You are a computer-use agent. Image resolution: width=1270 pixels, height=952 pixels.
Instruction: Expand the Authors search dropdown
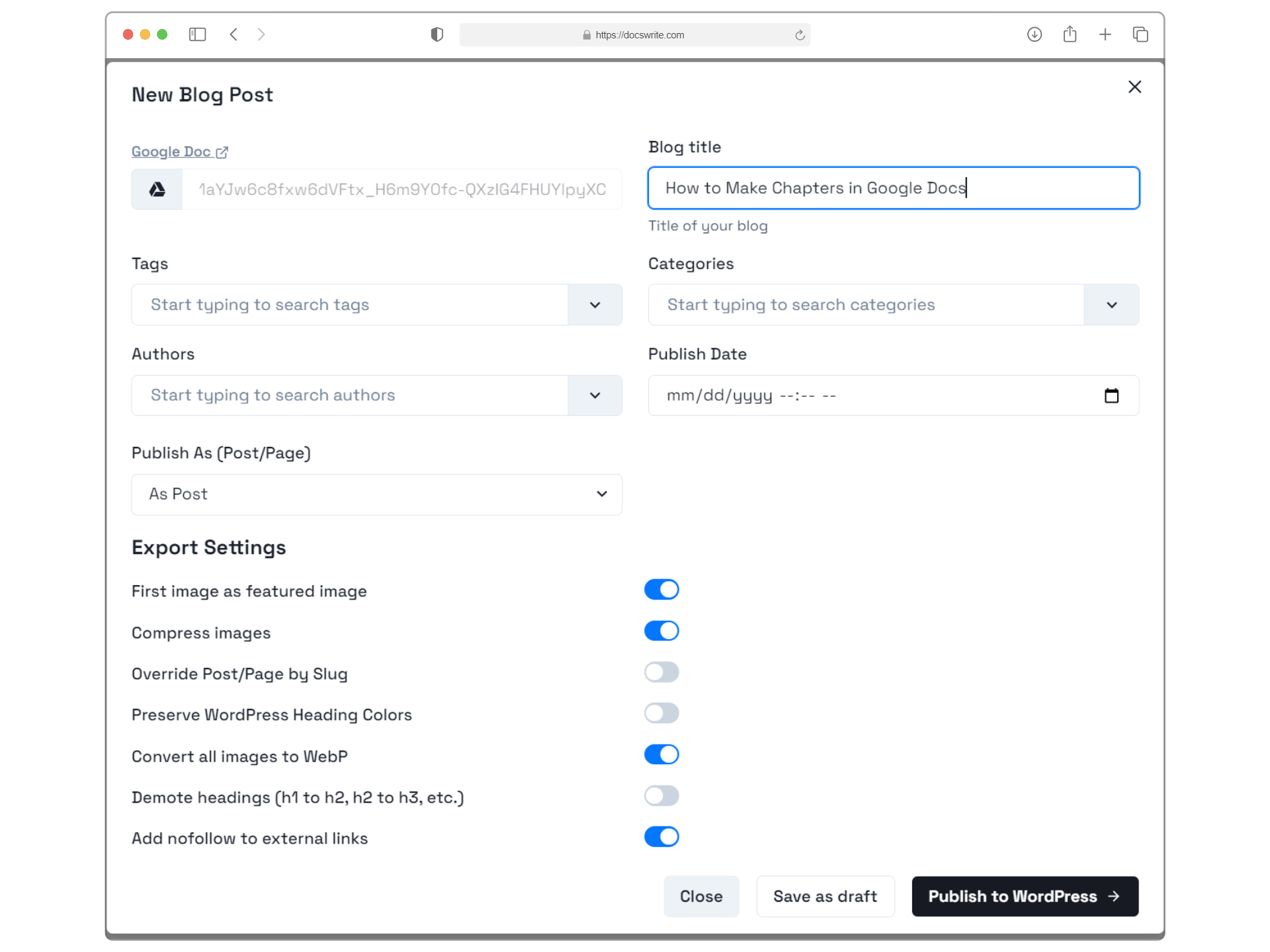596,395
